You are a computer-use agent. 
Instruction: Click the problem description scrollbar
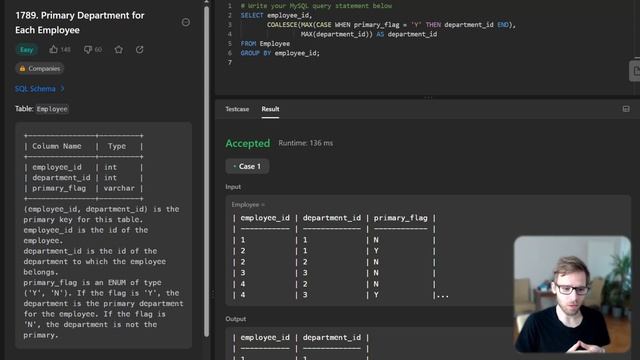coord(206,171)
